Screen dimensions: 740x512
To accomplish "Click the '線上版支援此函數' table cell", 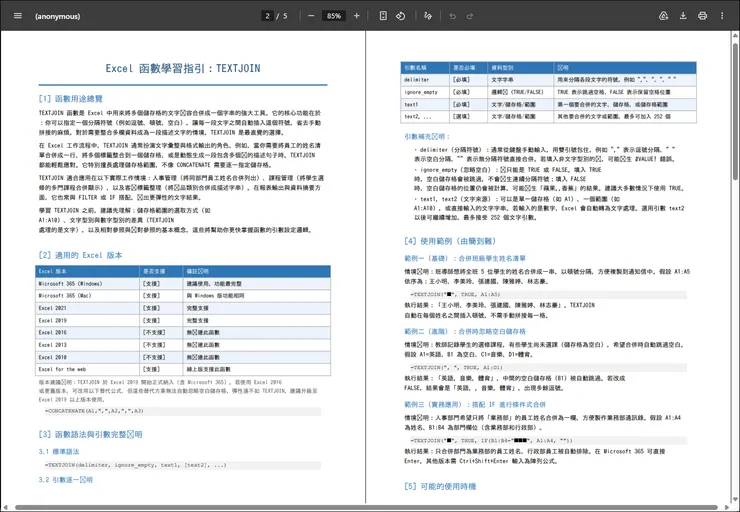I will [257, 369].
